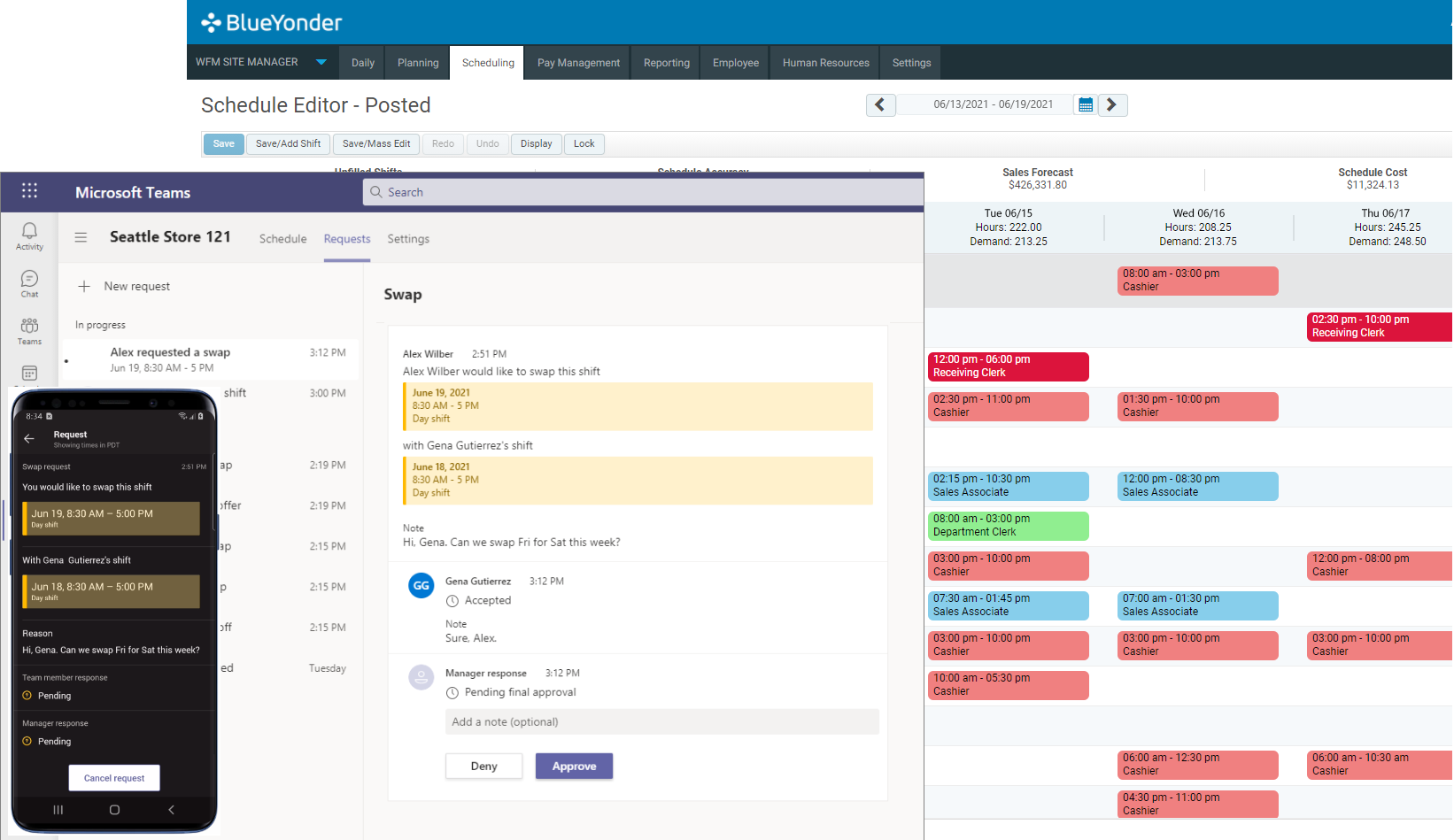The width and height of the screenshot is (1454, 840).
Task: Open Chat in the Teams sidebar
Action: click(x=29, y=283)
